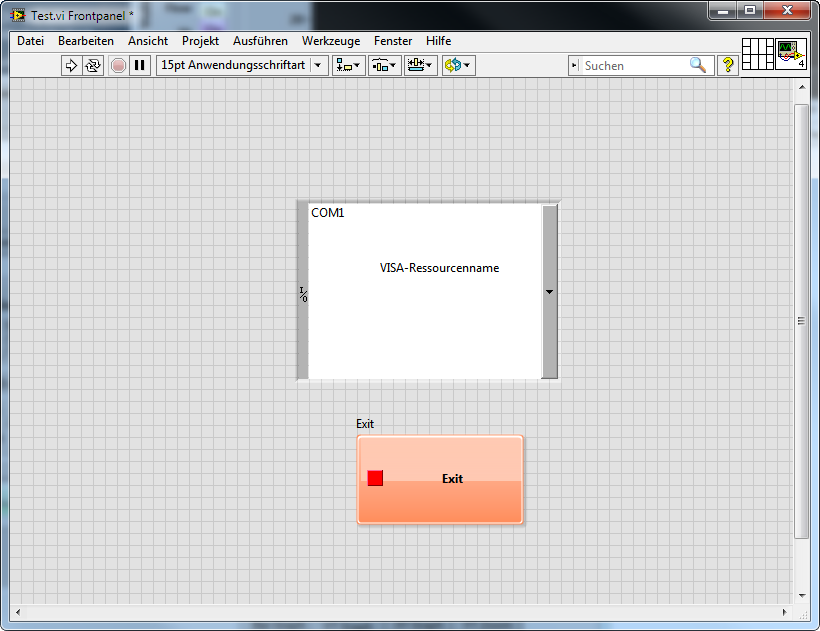Click the vertical scrollbar thumb

click(801, 321)
